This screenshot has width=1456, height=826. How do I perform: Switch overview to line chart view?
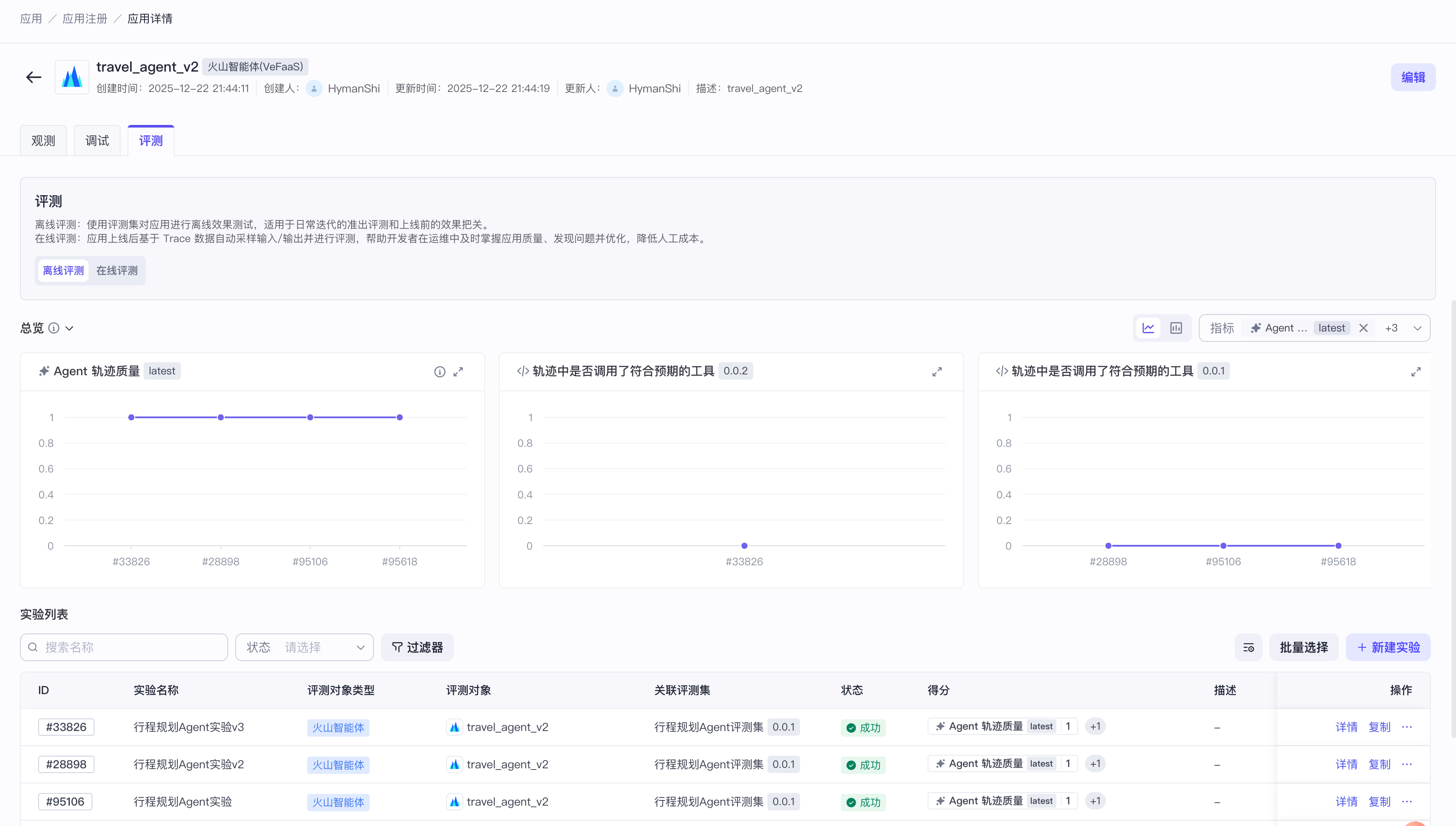coord(1148,328)
